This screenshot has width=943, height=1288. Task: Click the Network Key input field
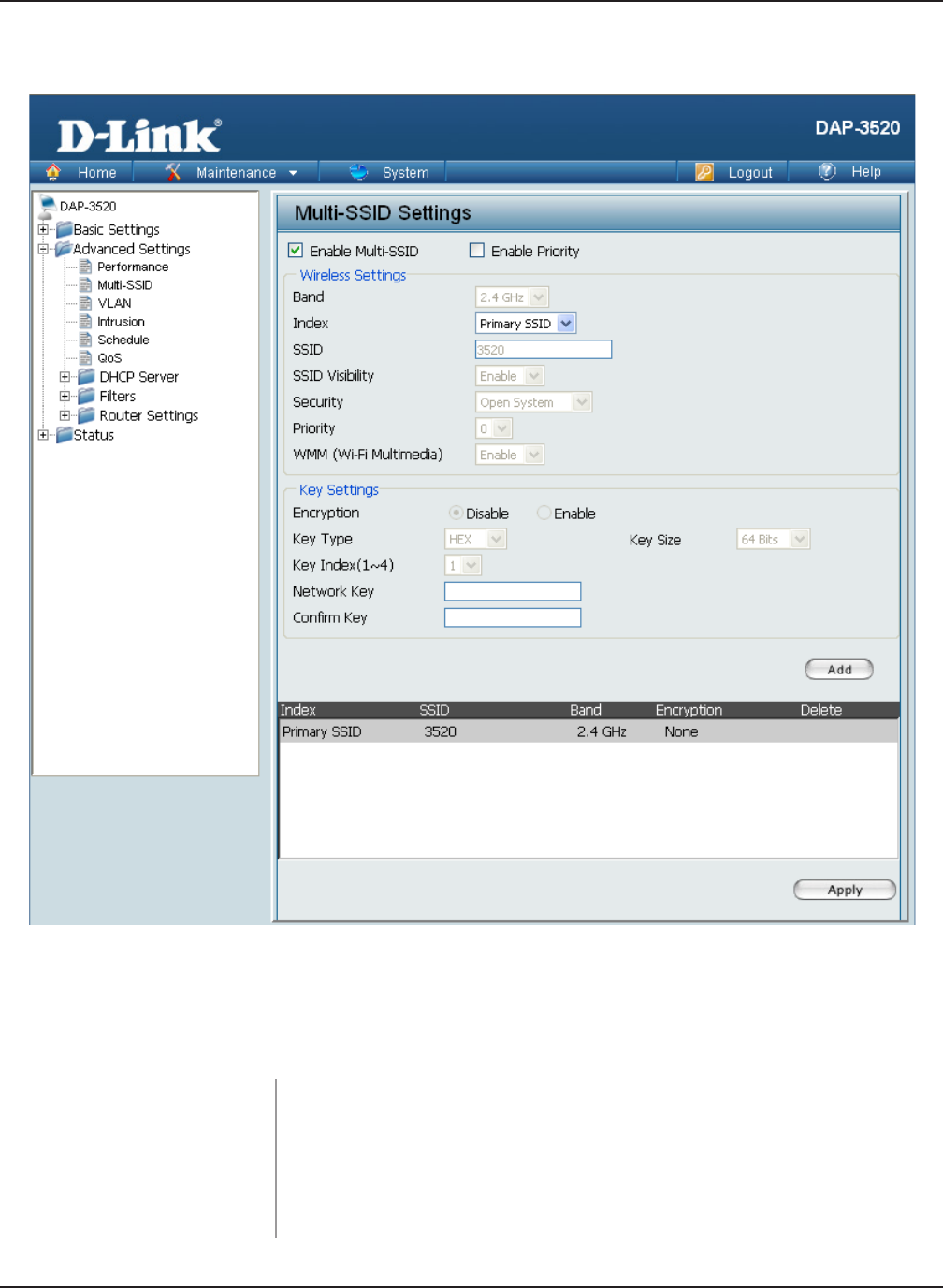pos(513,591)
